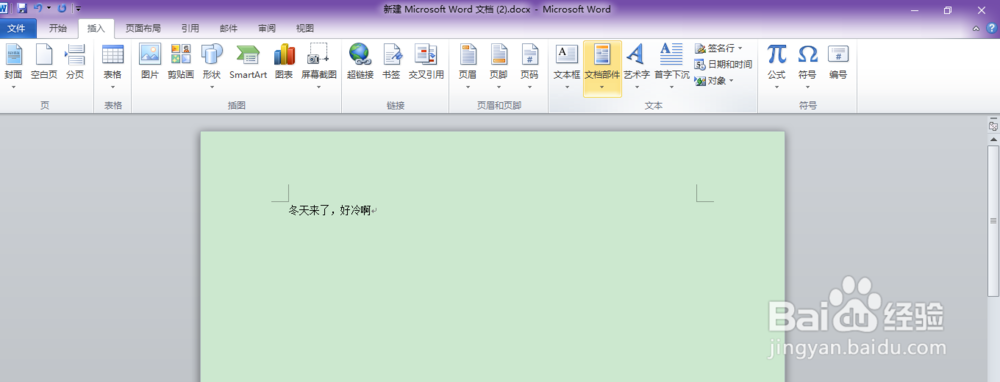Screen dimensions: 1000x382
Task: Open Word help question mark
Action: click(x=992, y=28)
